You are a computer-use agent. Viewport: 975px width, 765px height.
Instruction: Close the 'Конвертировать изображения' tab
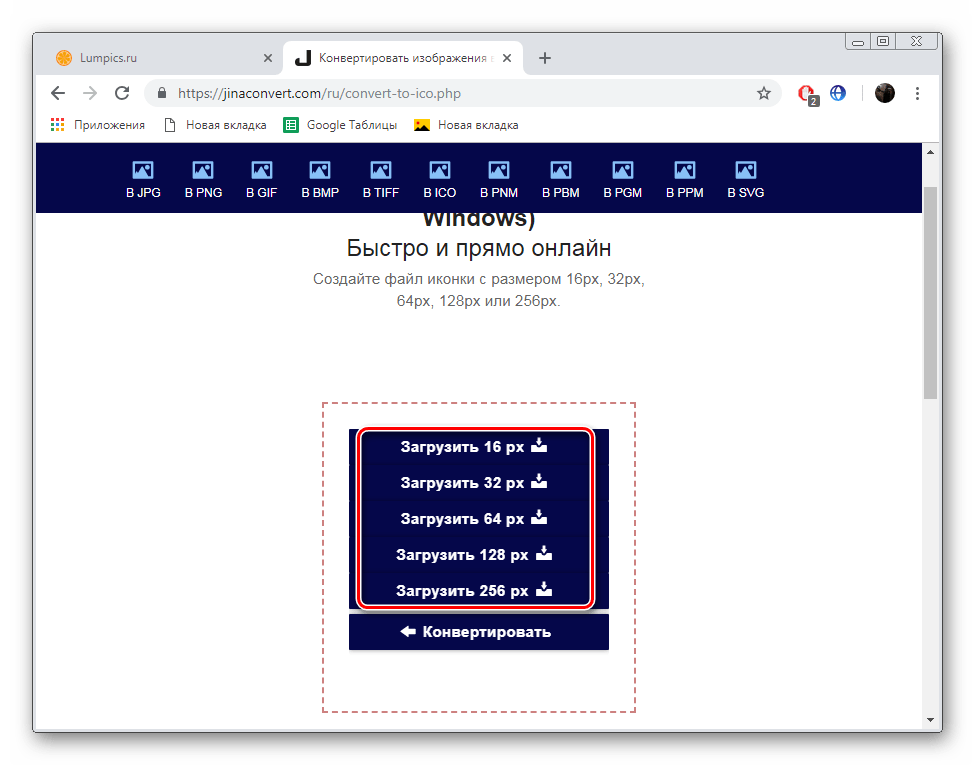[x=507, y=58]
